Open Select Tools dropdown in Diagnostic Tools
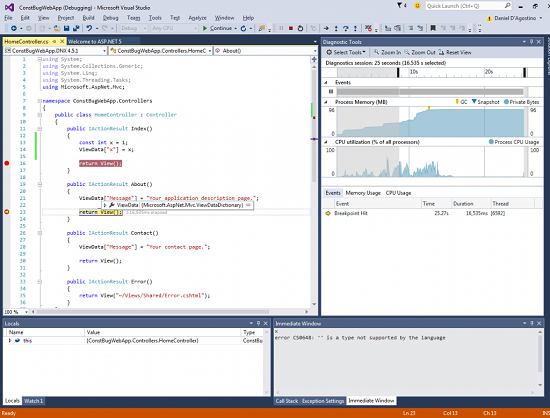The image size is (550, 418). [x=346, y=52]
